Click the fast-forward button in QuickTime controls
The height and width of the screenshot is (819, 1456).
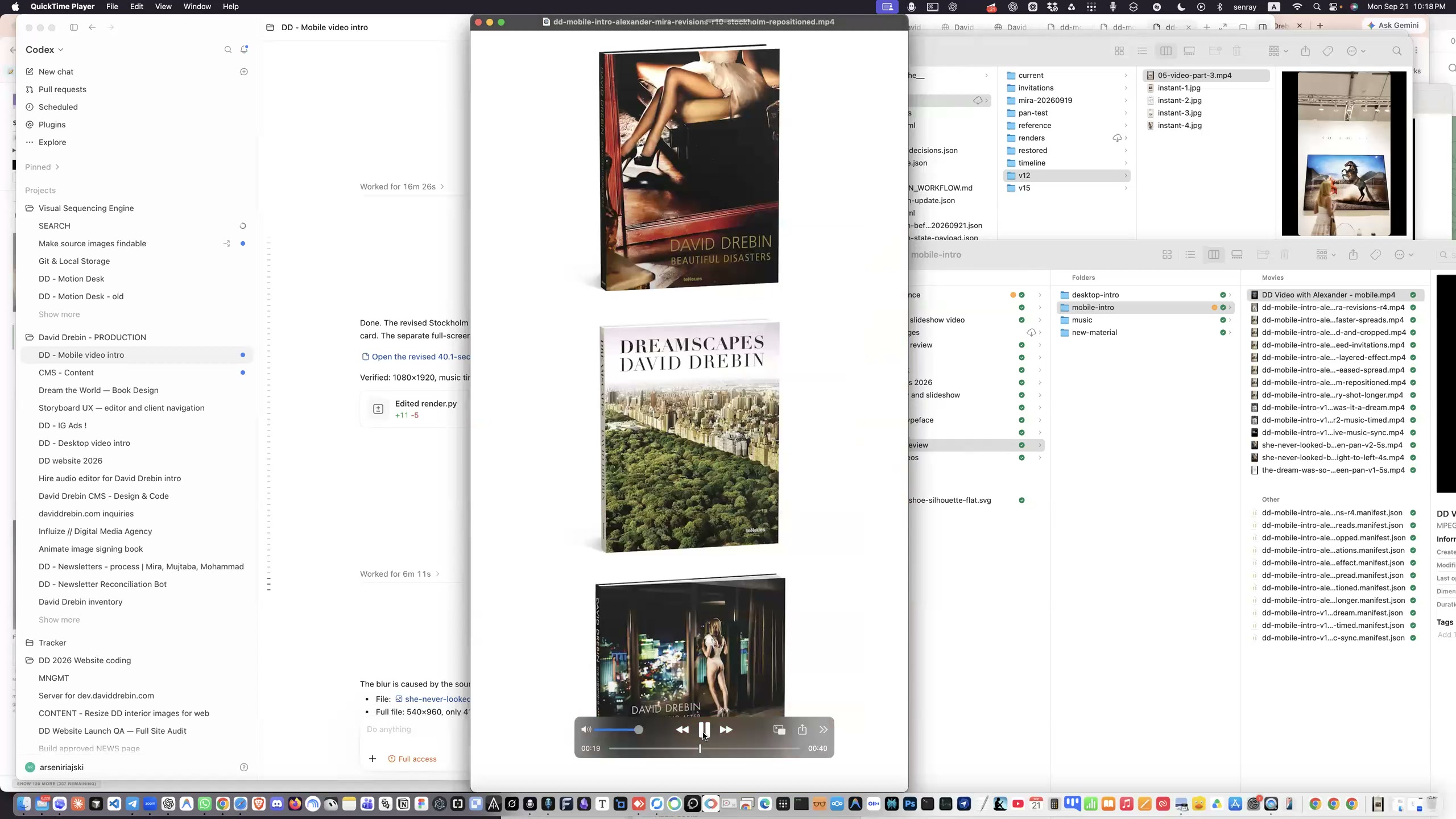726,730
